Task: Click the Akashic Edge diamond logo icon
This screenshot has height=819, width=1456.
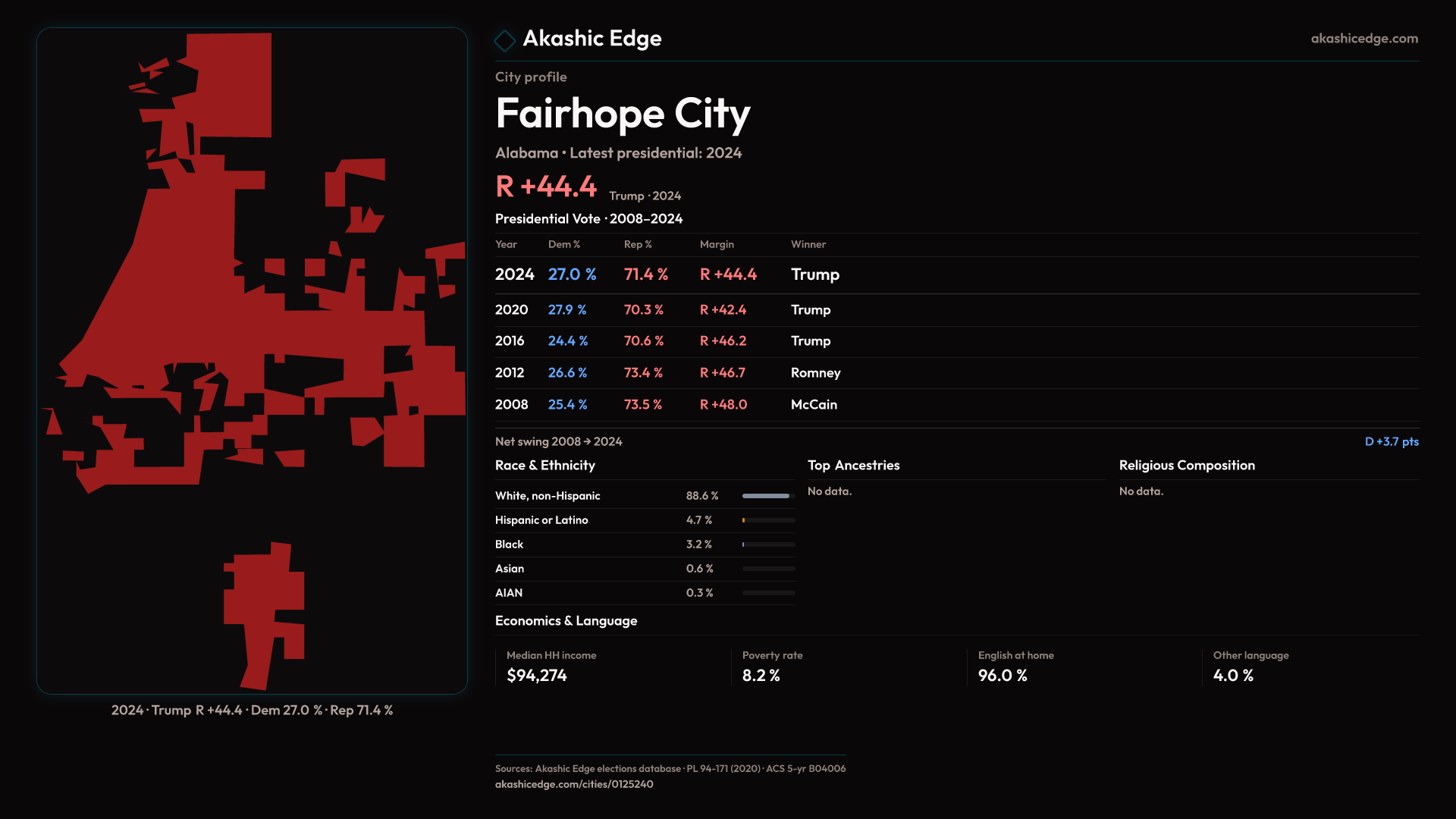Action: pyautogui.click(x=504, y=40)
